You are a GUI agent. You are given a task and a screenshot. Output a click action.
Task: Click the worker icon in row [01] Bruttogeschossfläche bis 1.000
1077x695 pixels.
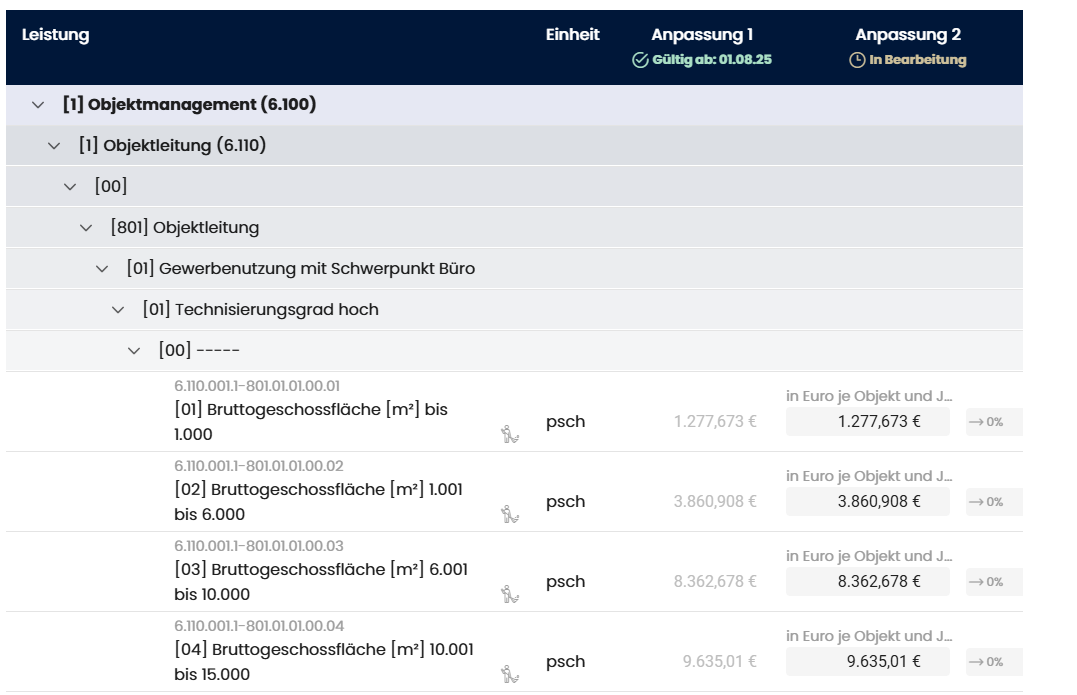pyautogui.click(x=509, y=434)
